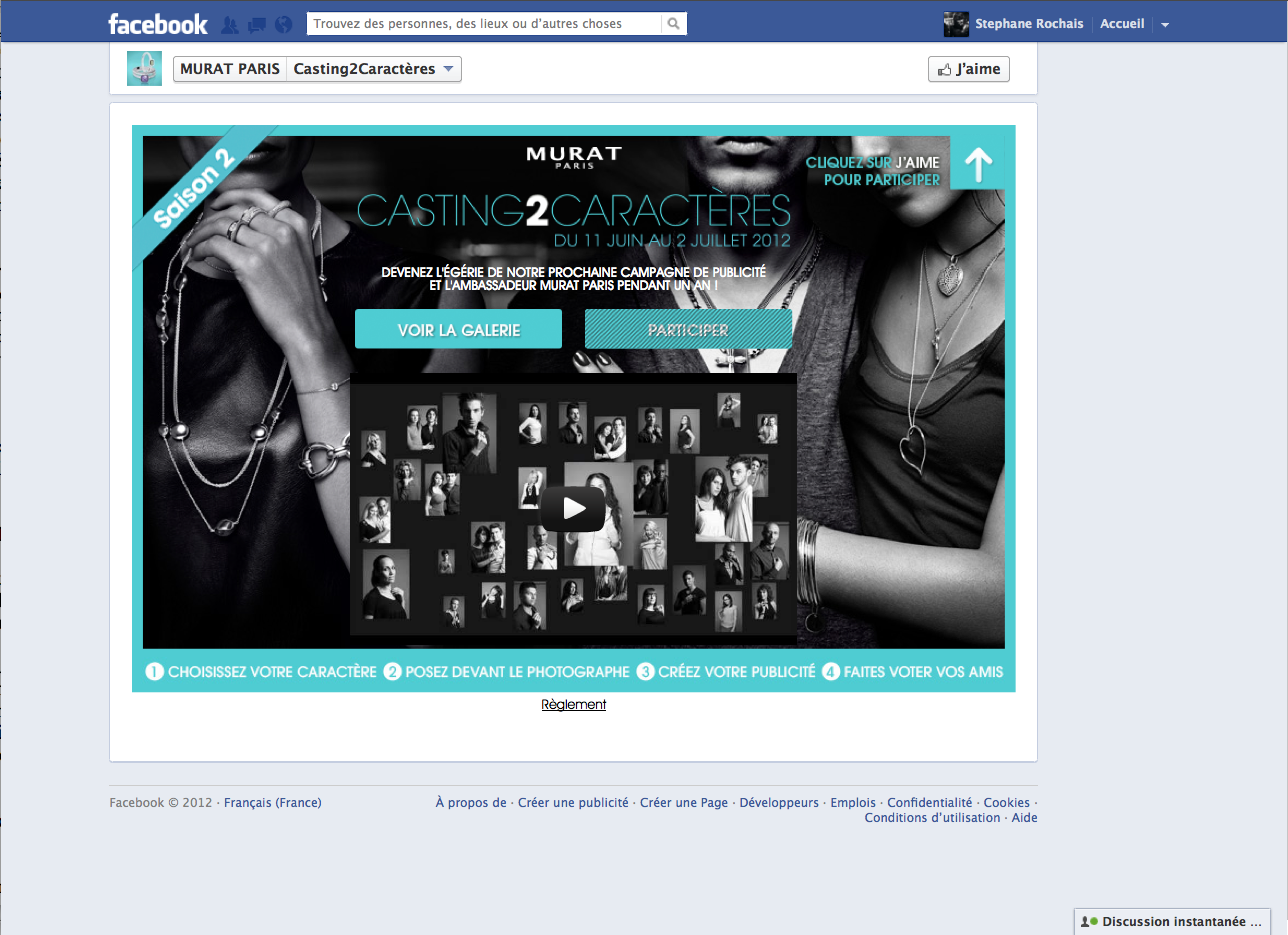The width and height of the screenshot is (1288, 935).
Task: Click the search magnifier button
Action: pyautogui.click(x=674, y=24)
